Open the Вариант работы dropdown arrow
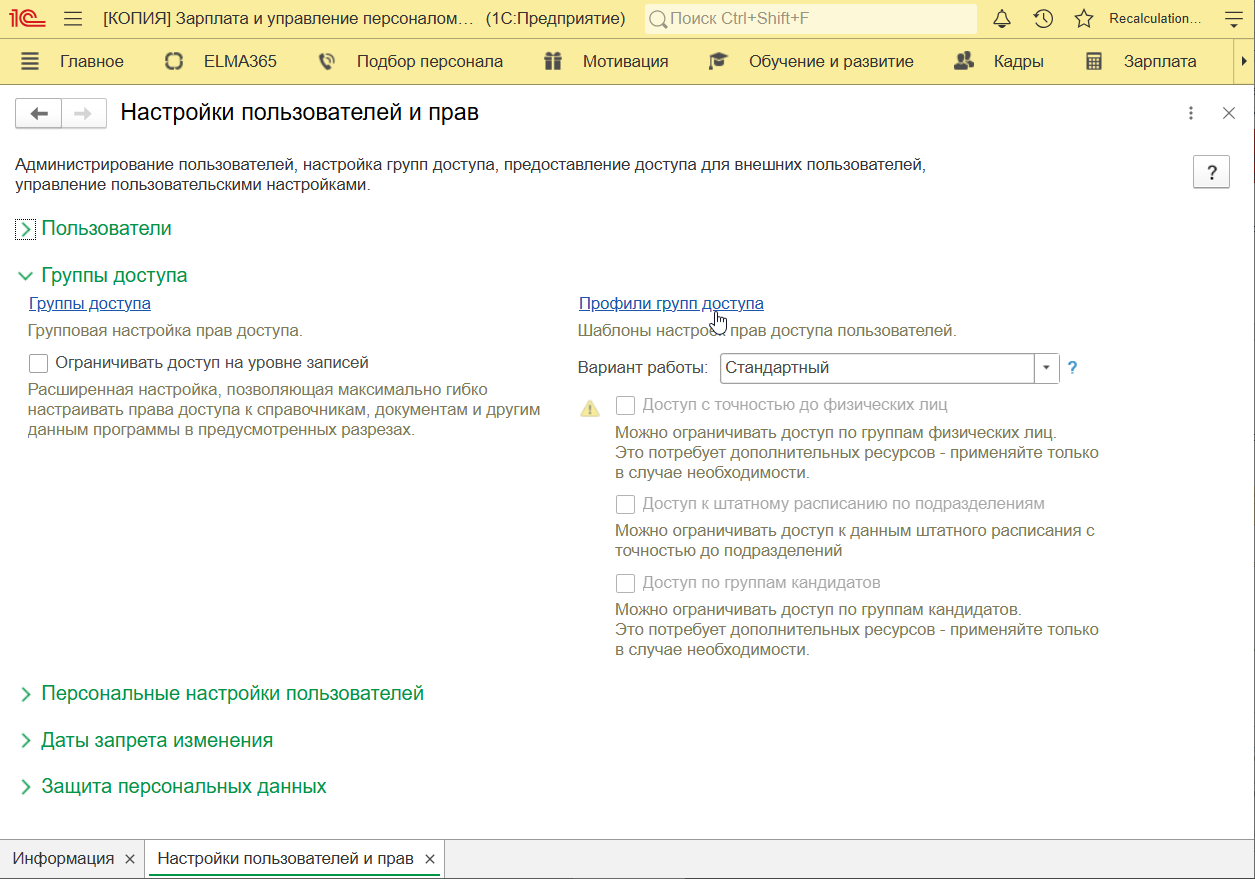This screenshot has height=879, width=1255. click(x=1046, y=368)
